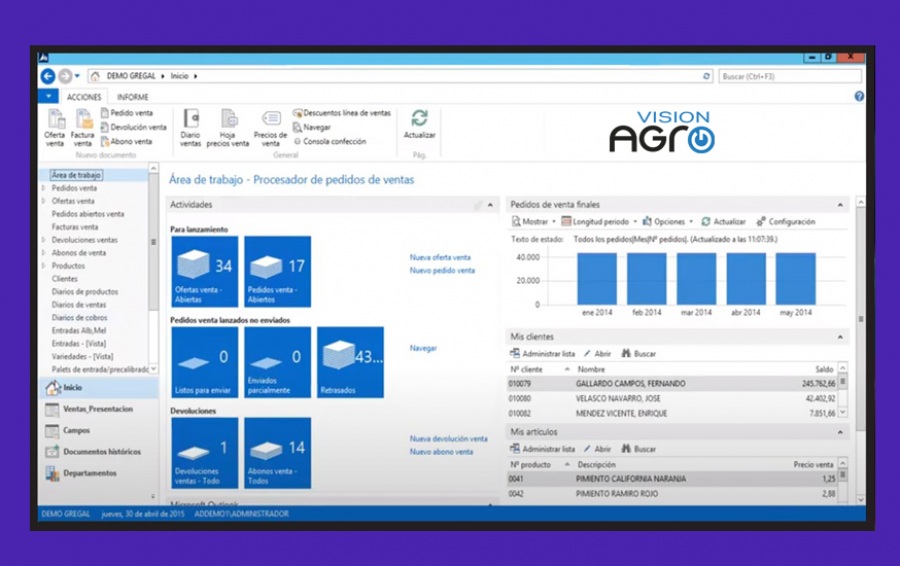Click the Factura venta ribbon icon
Image resolution: width=900 pixels, height=566 pixels.
click(x=83, y=127)
